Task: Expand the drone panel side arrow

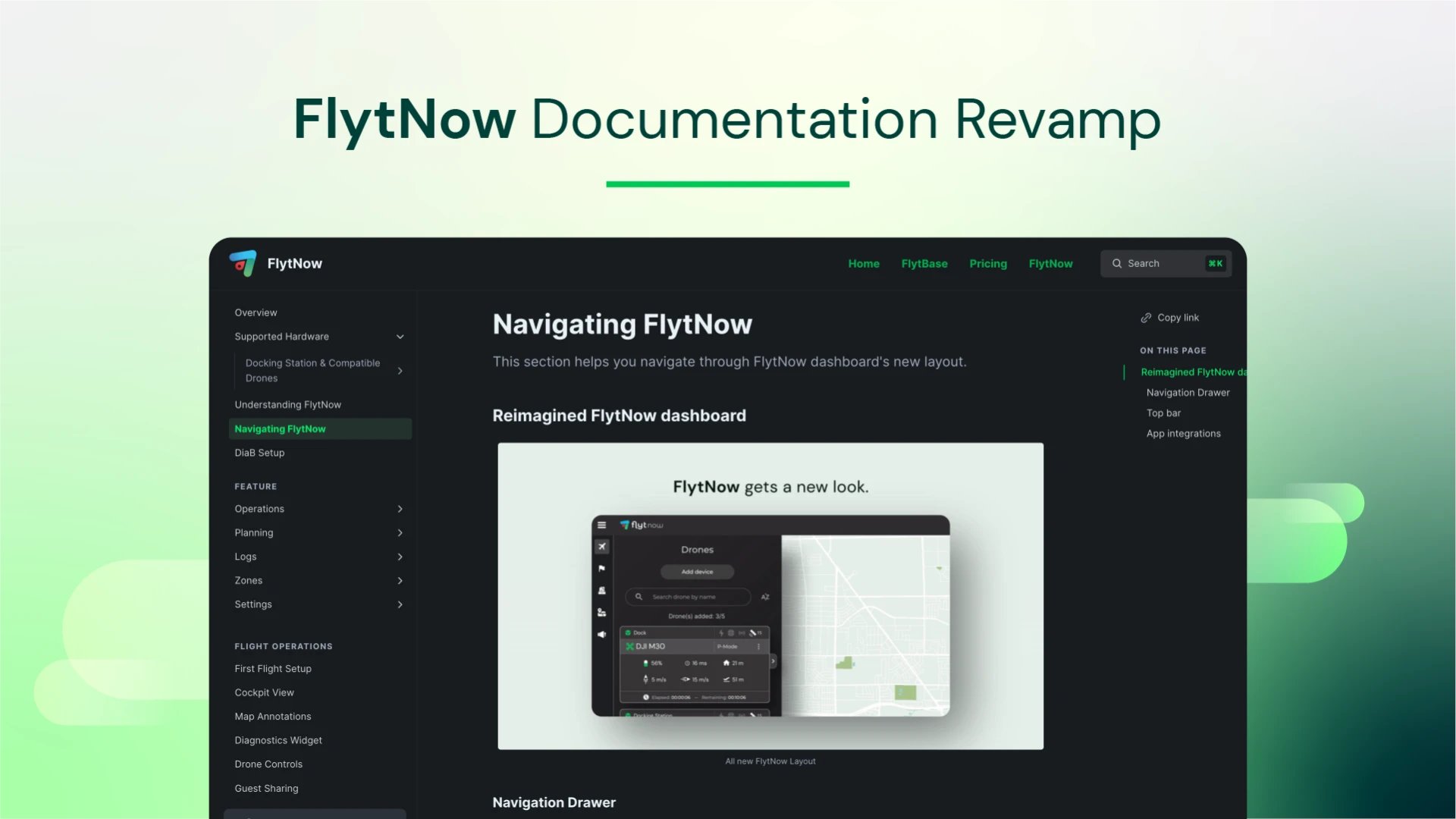Action: tap(773, 661)
